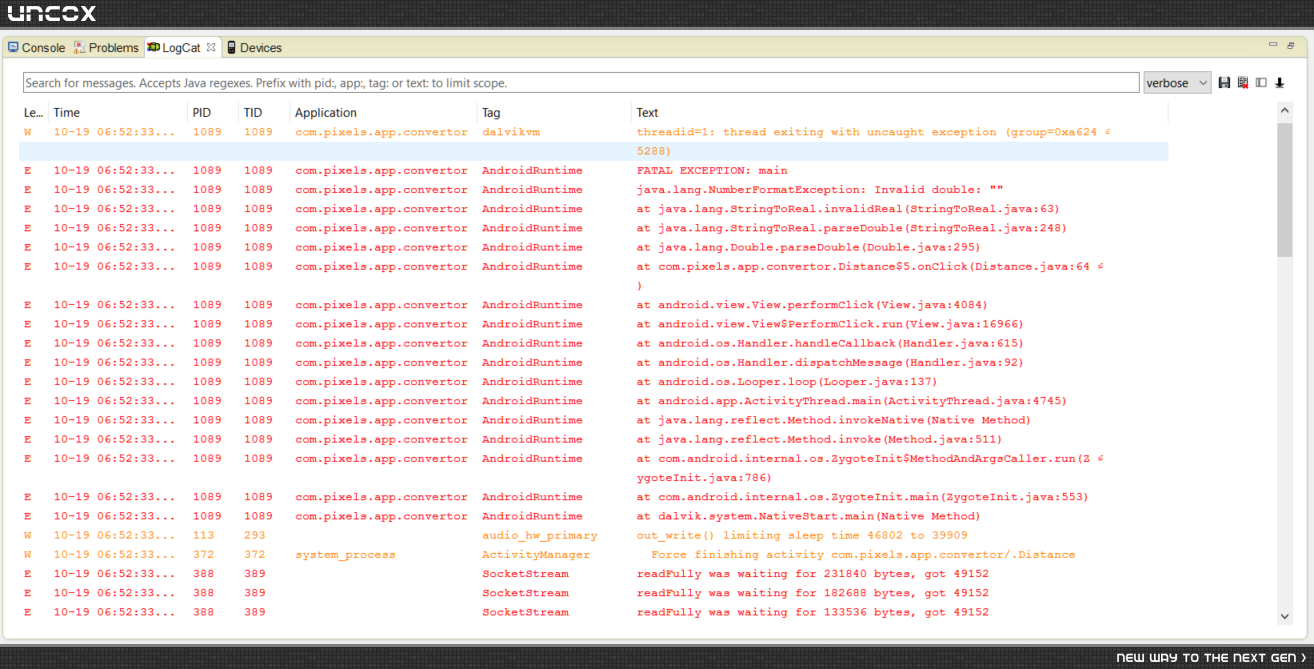Click the Application column header

[383, 113]
